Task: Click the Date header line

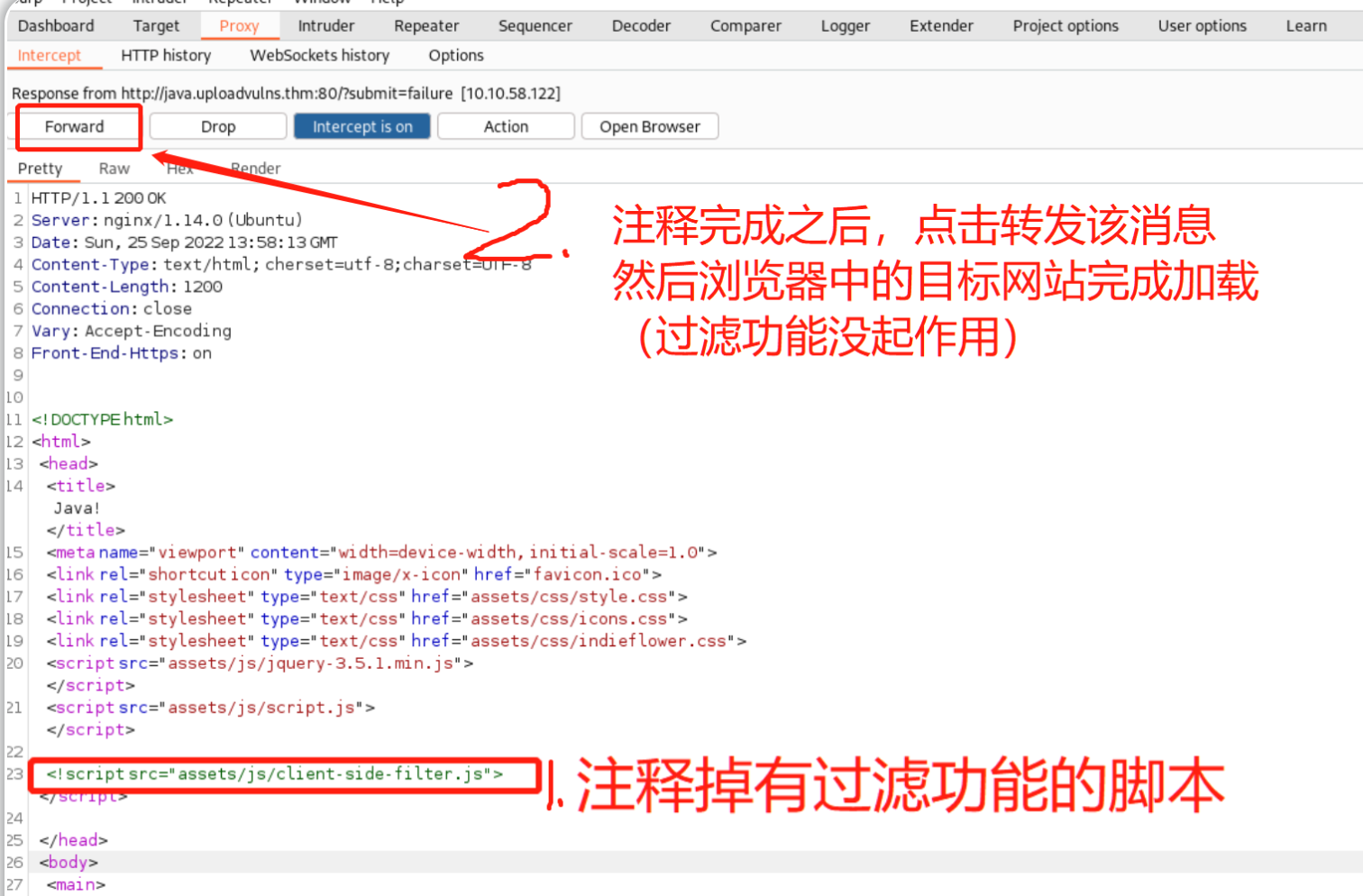Action: pos(185,242)
